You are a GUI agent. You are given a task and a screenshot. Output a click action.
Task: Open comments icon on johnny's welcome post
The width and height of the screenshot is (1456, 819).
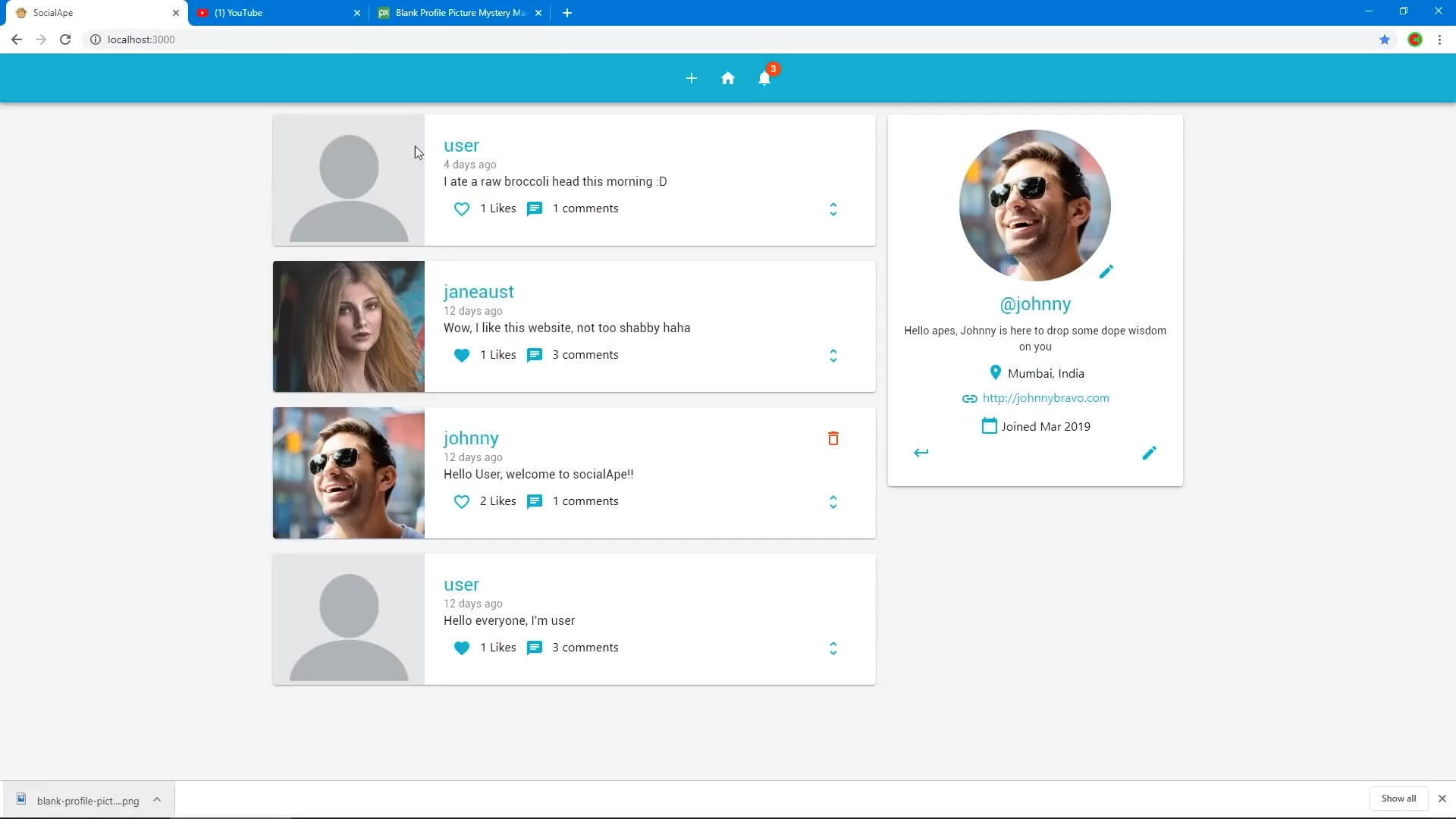(x=535, y=501)
